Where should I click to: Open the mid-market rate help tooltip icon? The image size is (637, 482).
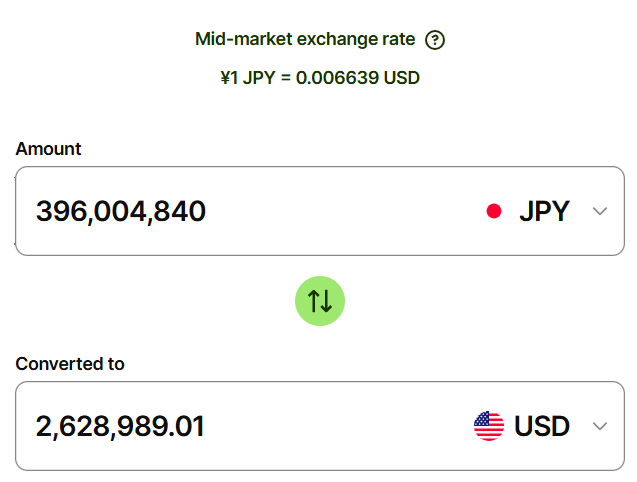click(x=435, y=40)
